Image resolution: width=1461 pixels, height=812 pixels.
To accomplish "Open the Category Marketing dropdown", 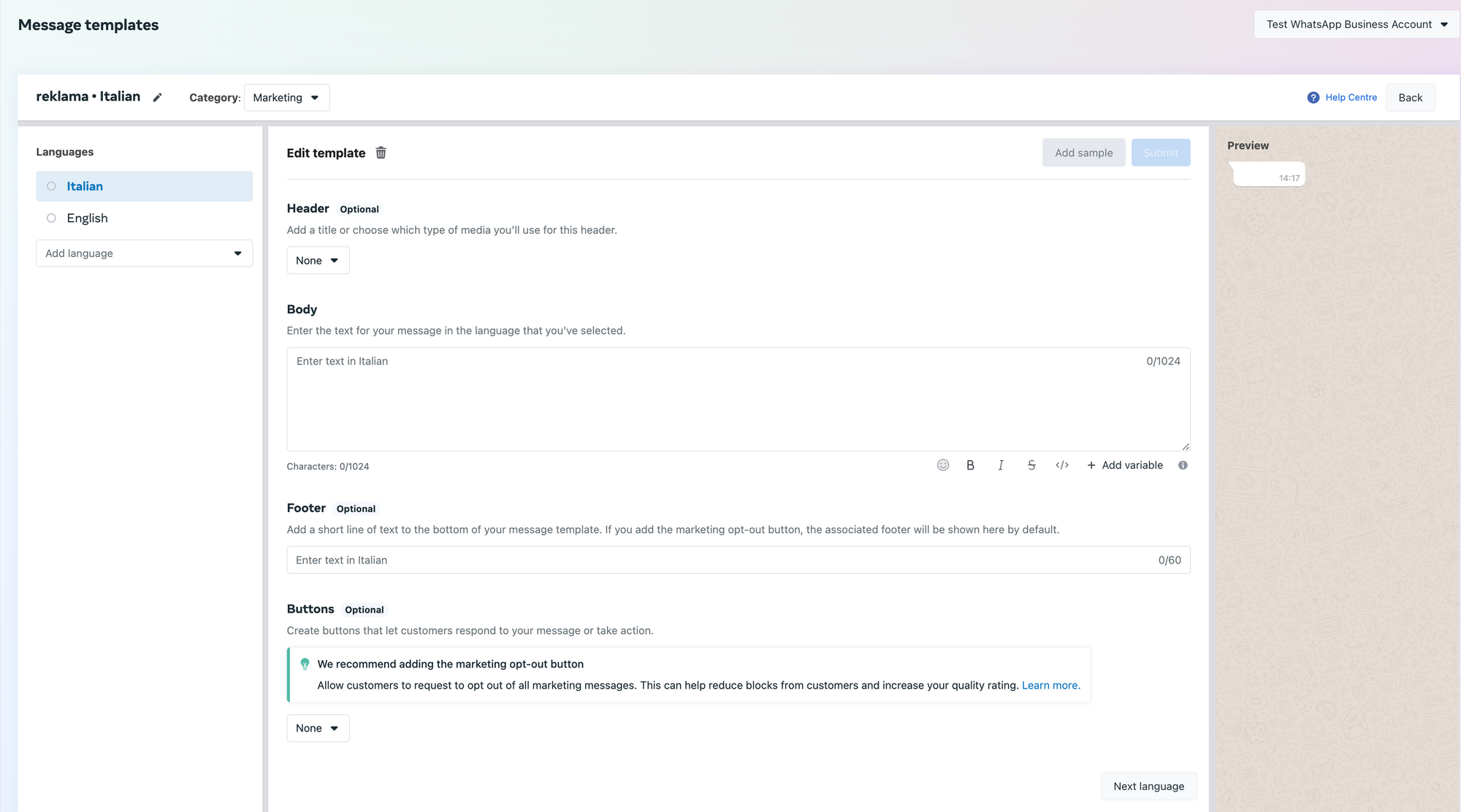I will click(x=286, y=98).
